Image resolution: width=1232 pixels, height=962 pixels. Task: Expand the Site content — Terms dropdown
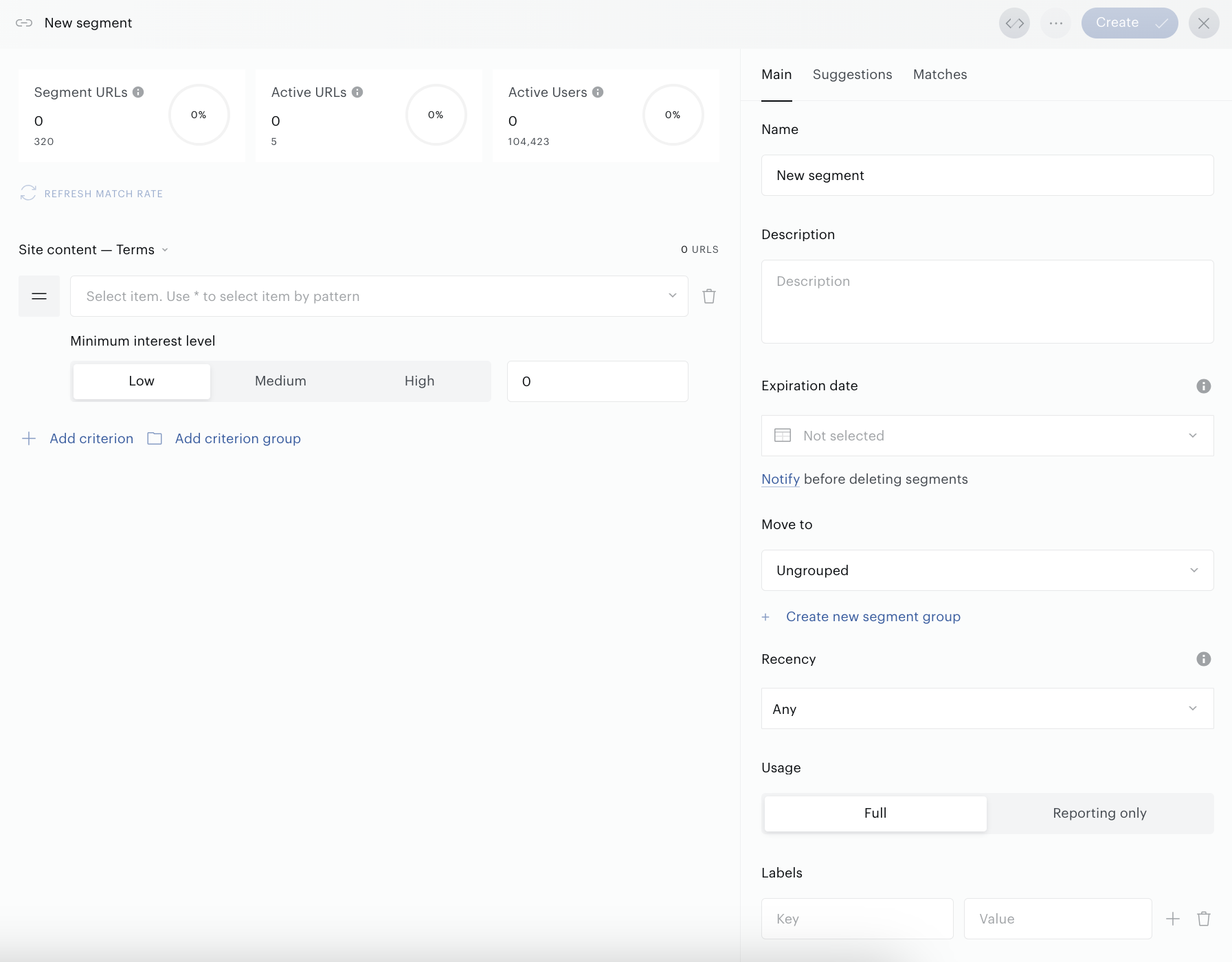click(93, 249)
